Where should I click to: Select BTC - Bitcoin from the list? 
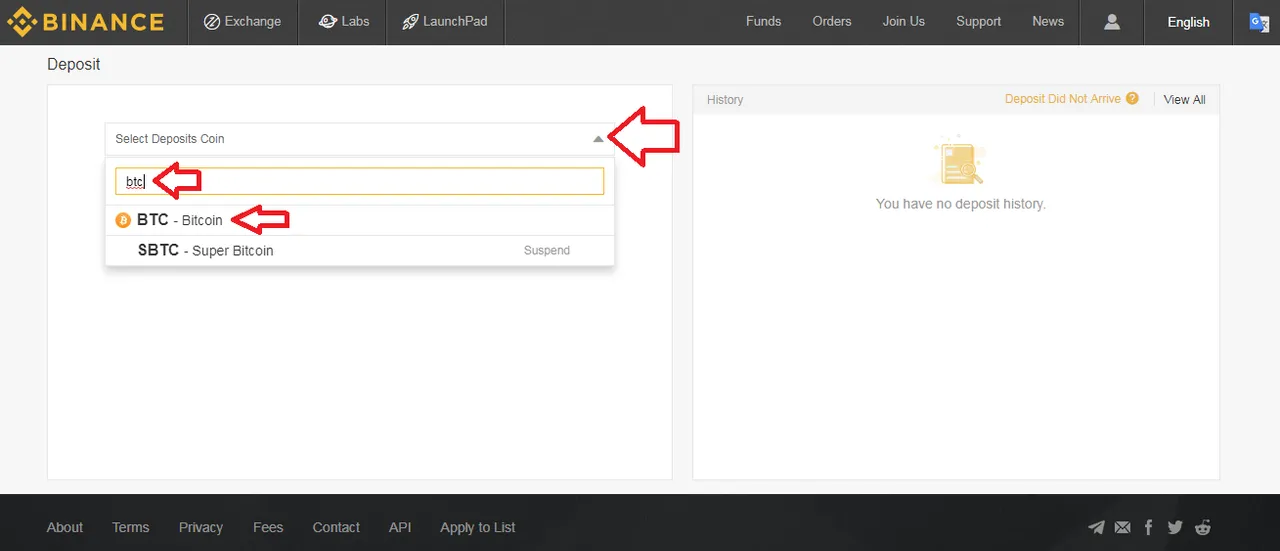[x=359, y=220]
